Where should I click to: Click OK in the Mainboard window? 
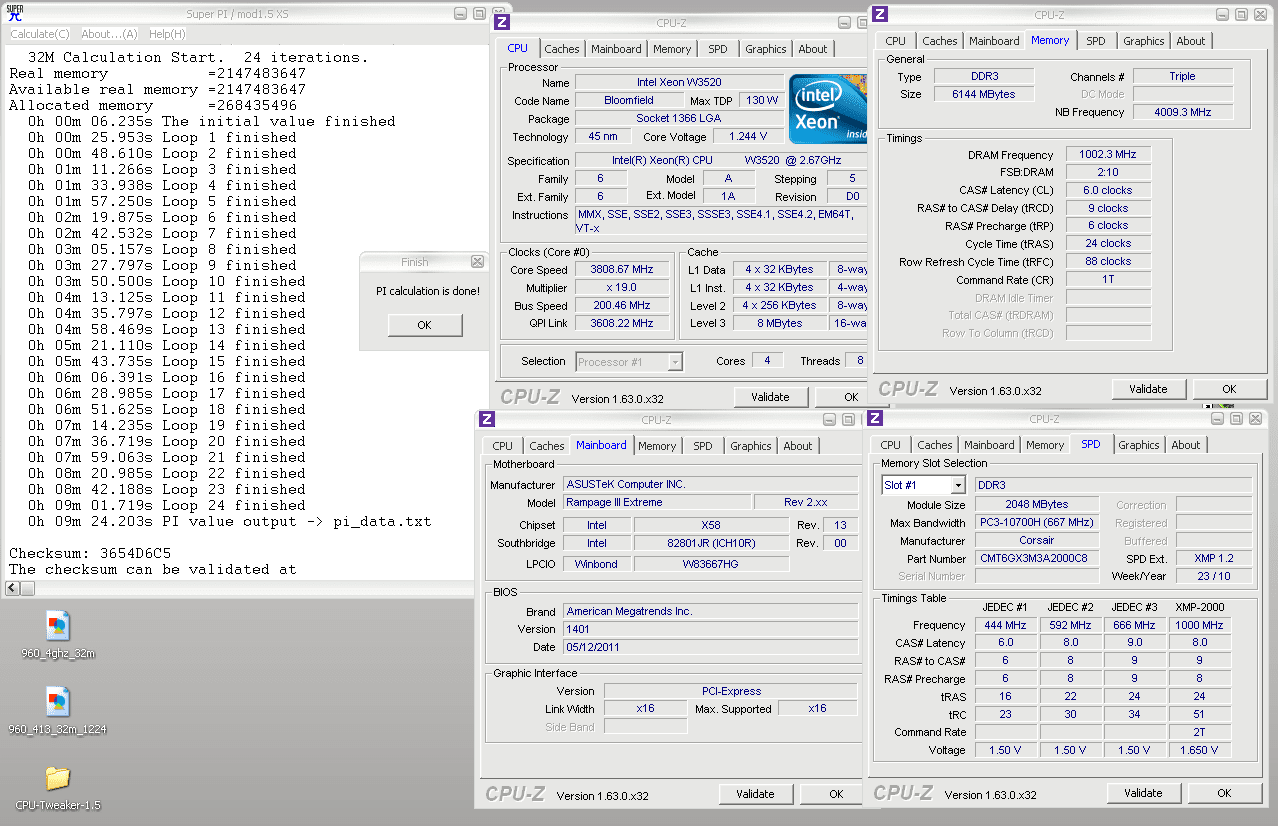[836, 794]
